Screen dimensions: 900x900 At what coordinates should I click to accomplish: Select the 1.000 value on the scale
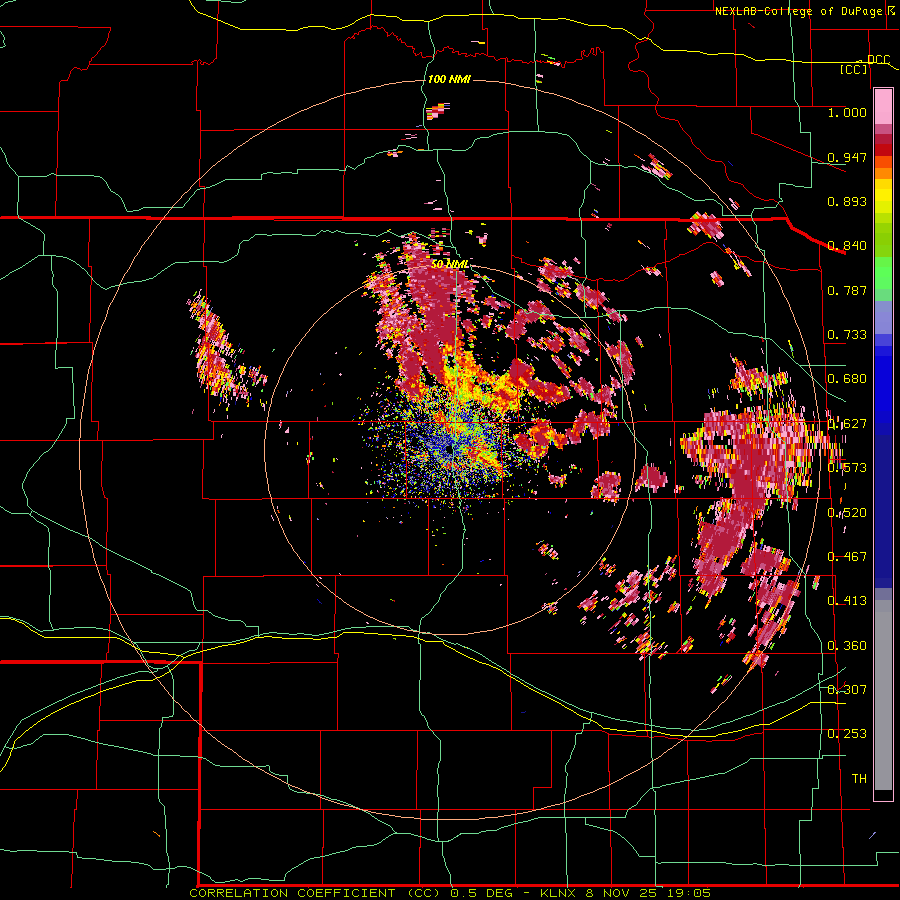point(847,112)
